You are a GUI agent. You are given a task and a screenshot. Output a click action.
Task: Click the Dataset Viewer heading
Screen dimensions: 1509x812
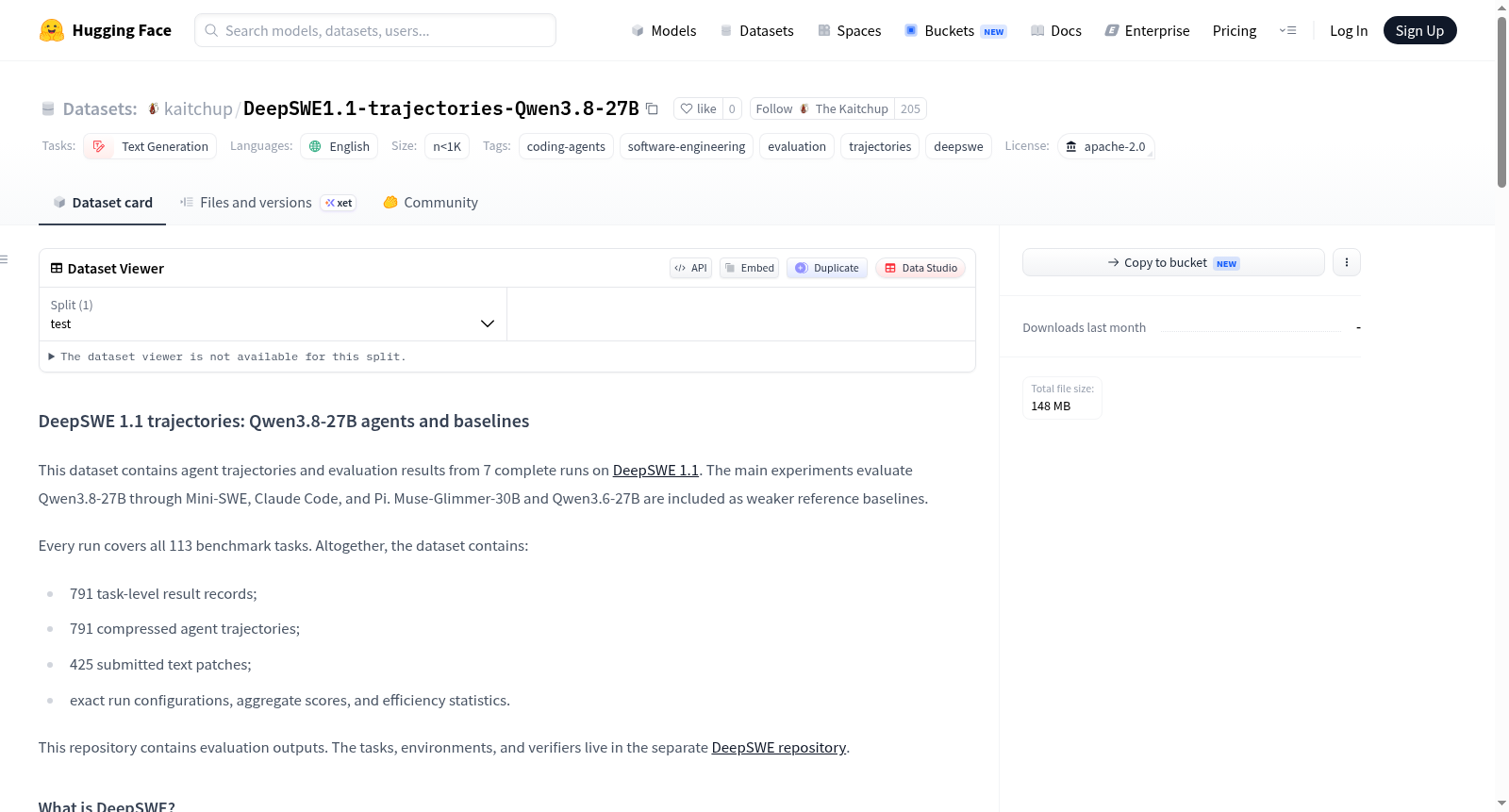point(115,268)
